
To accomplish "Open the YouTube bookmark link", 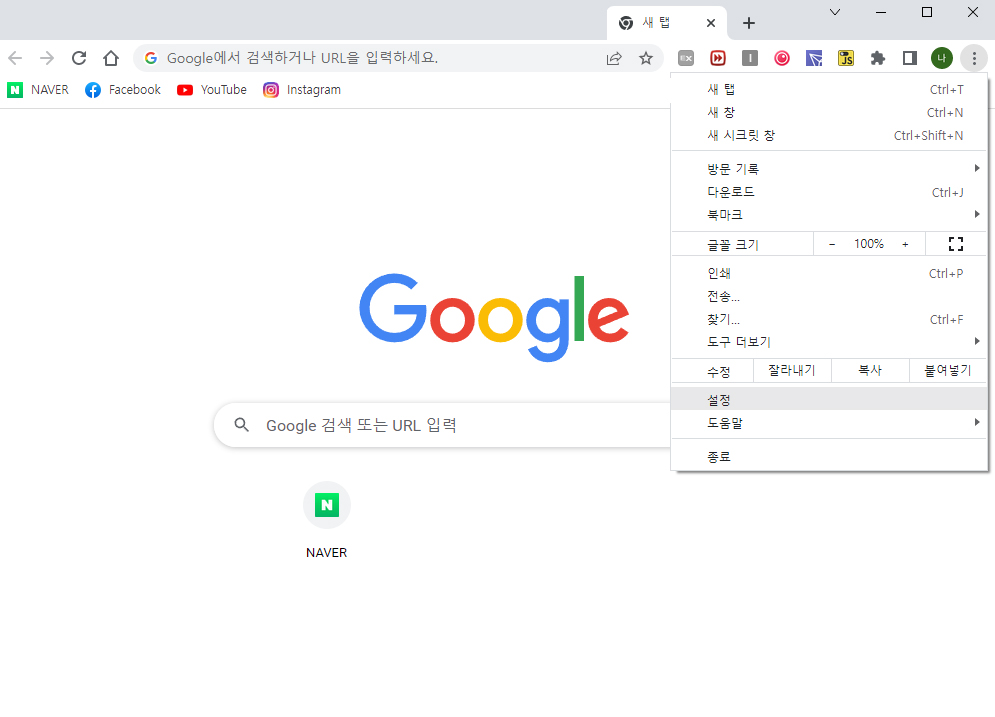I will [x=211, y=89].
